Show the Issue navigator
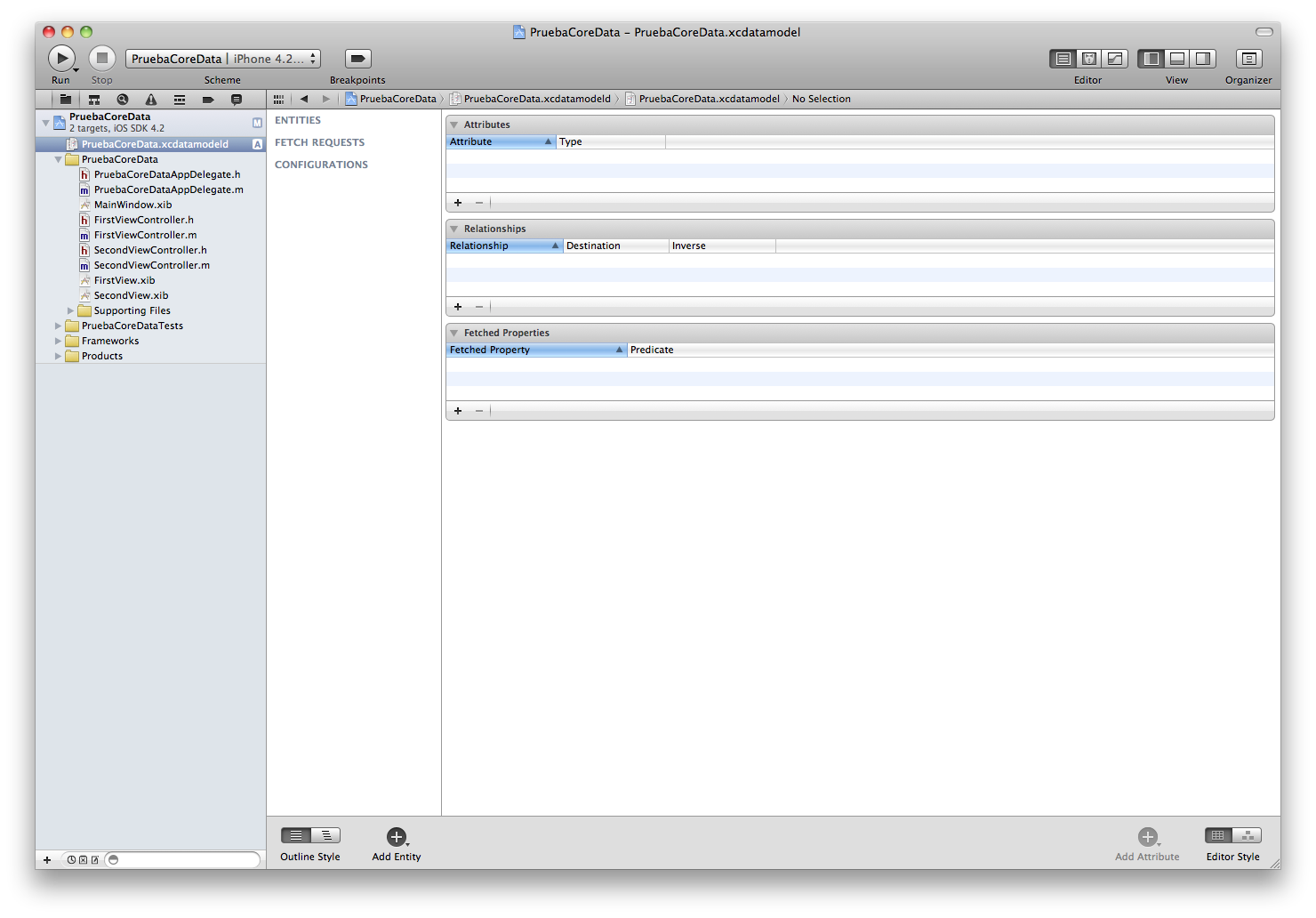The image size is (1316, 918). coord(151,100)
